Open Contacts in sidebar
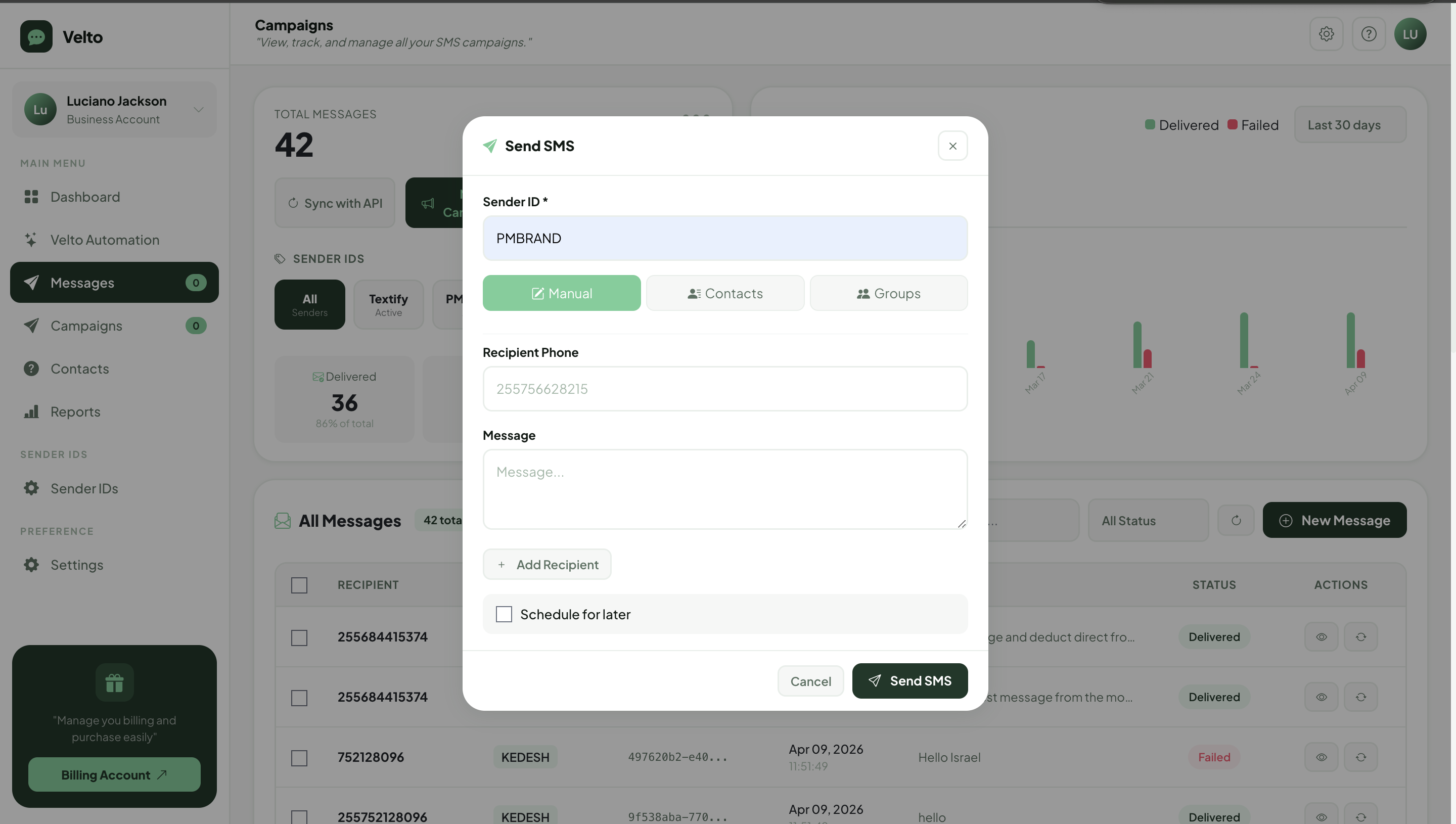 (x=114, y=369)
